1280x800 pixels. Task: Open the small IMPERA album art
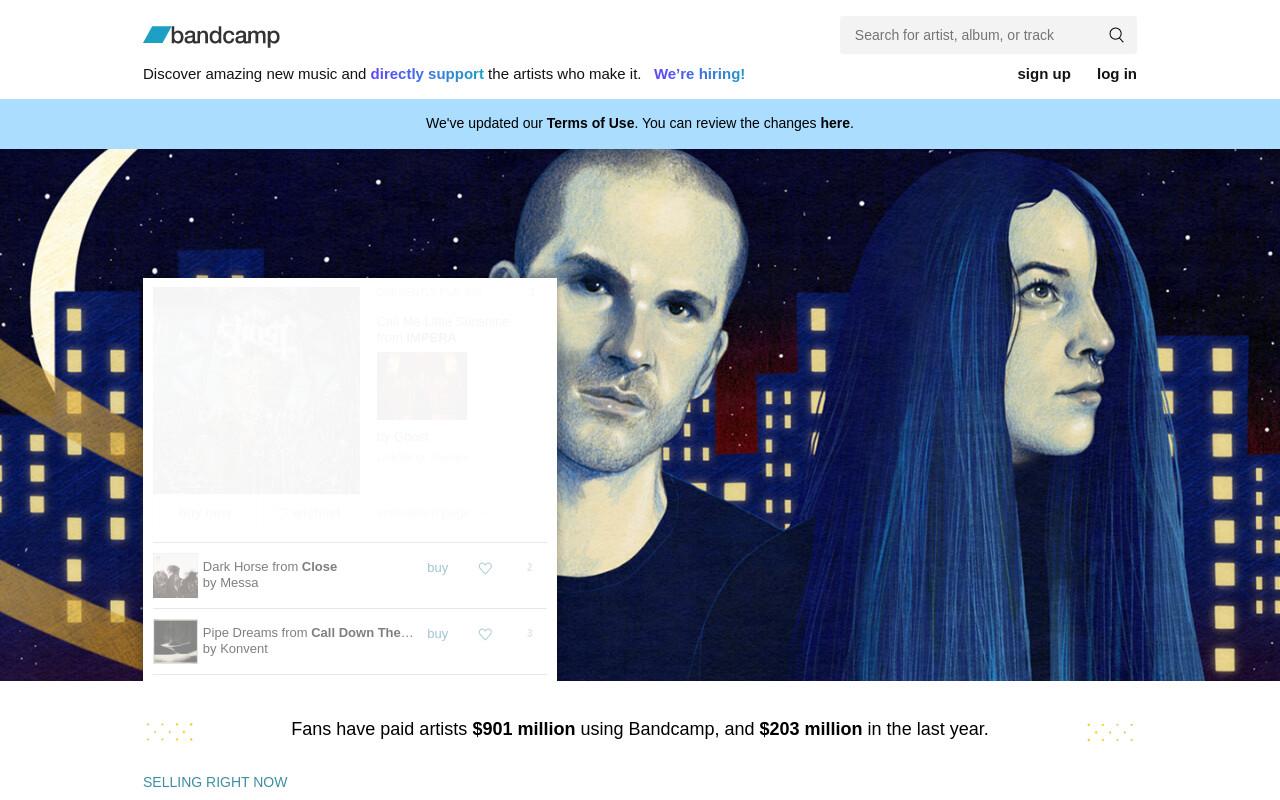422,386
